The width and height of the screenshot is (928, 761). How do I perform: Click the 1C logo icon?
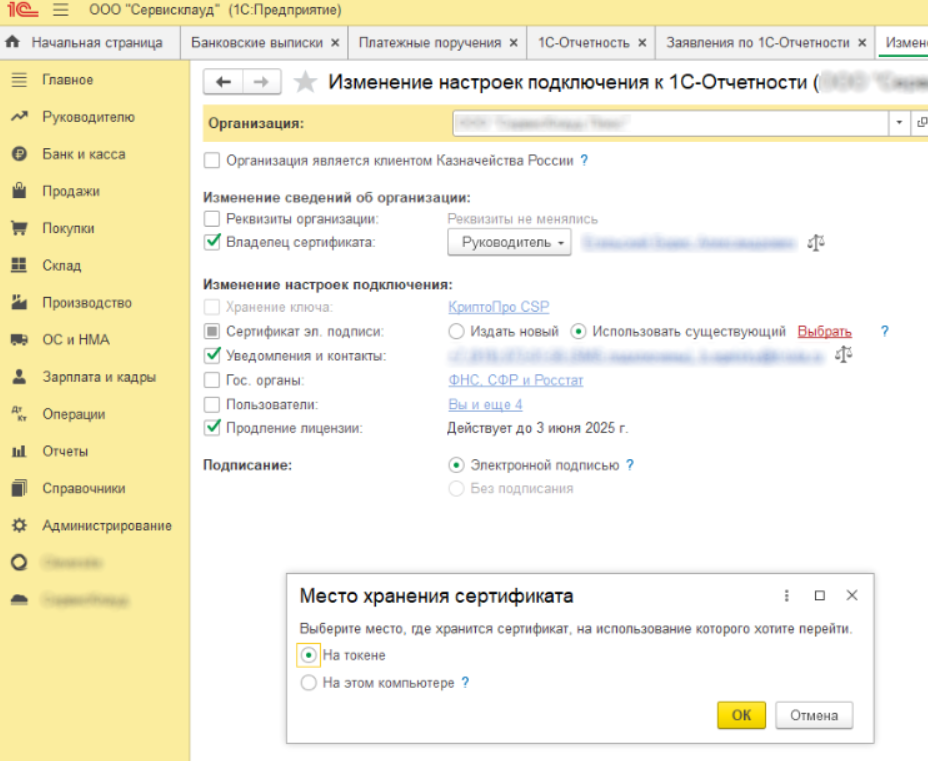pyautogui.click(x=22, y=10)
